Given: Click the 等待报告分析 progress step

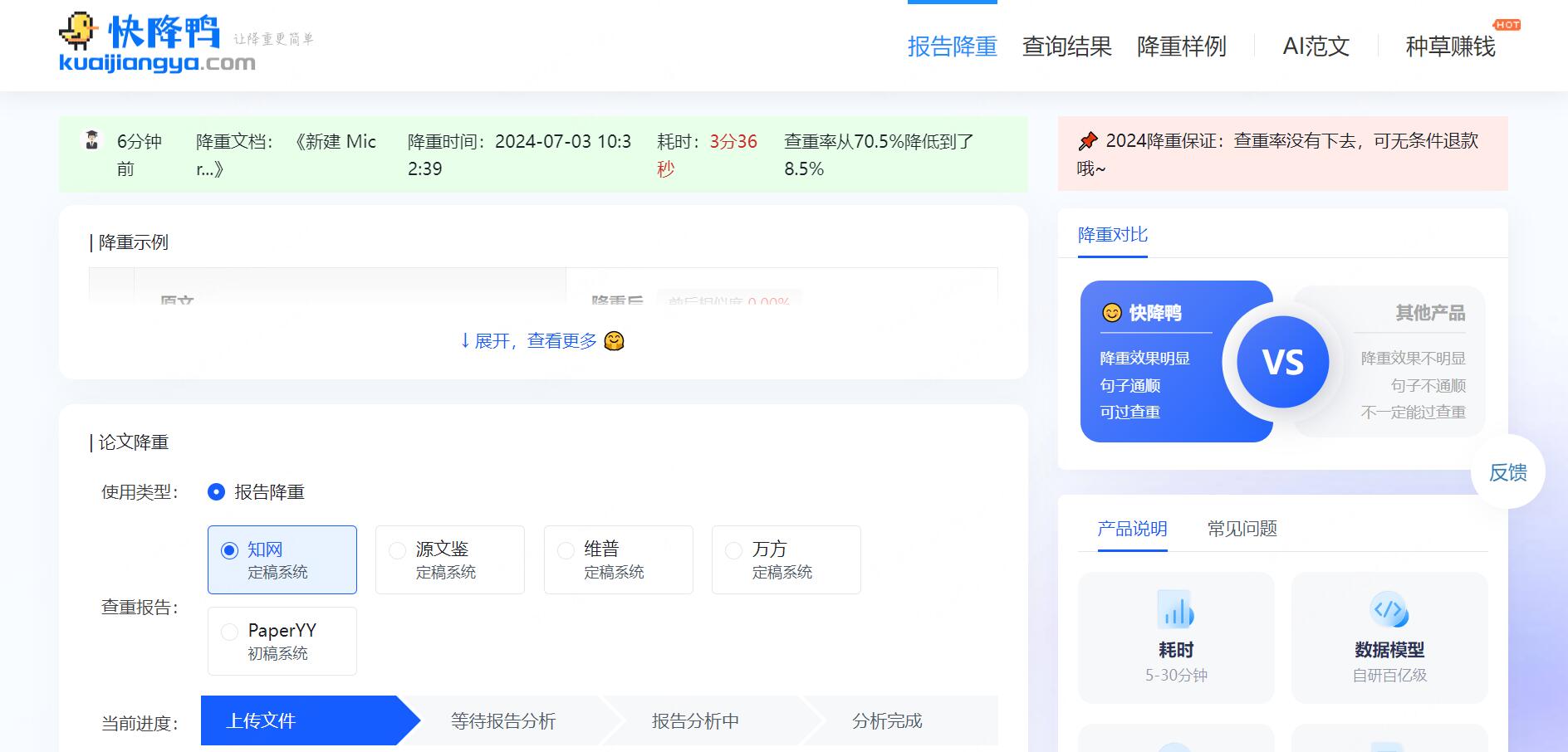Looking at the screenshot, I should (503, 720).
